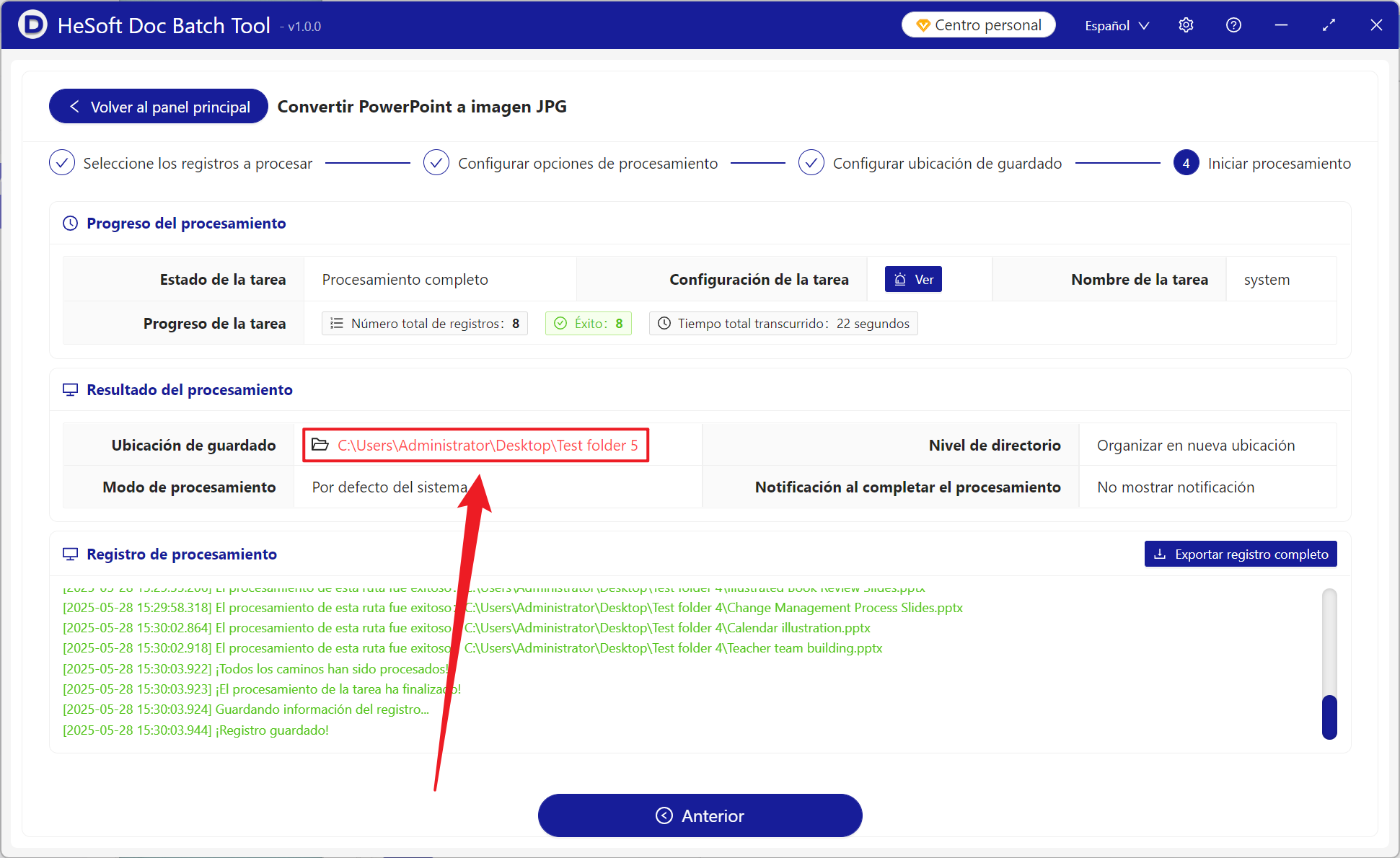Image resolution: width=1400 pixels, height=858 pixels.
Task: Click the Procesamiento completo status text
Action: tap(405, 280)
